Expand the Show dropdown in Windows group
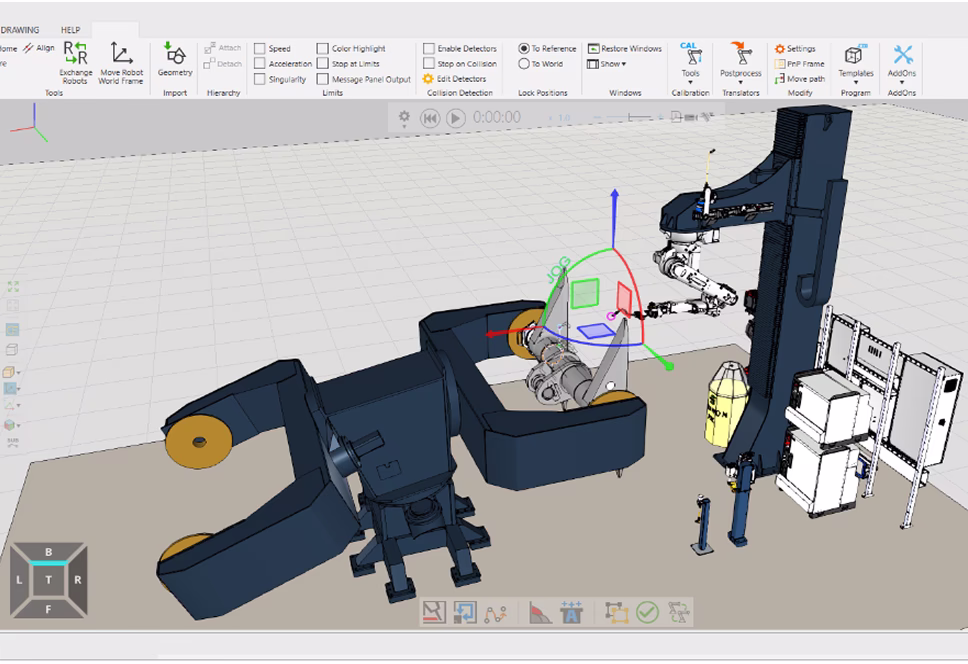This screenshot has width=968, height=664. point(610,64)
